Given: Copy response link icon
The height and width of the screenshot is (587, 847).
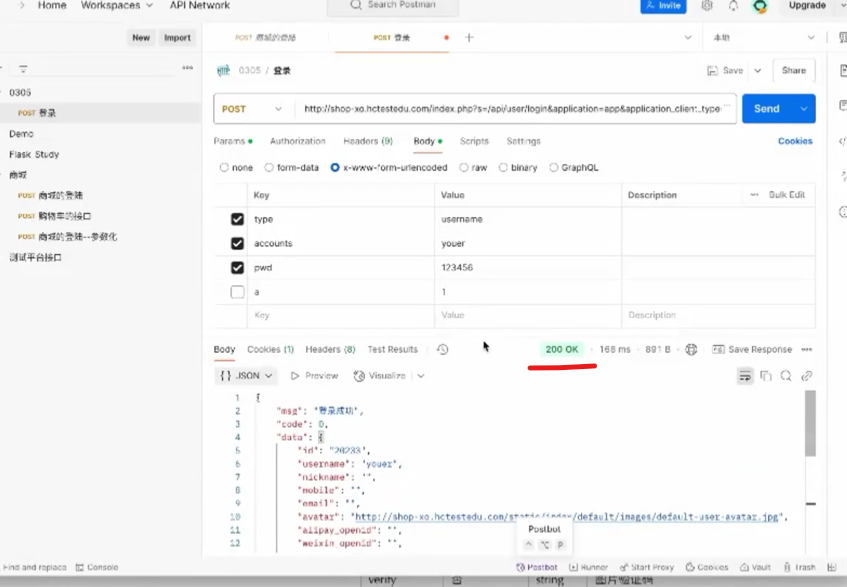Looking at the screenshot, I should pyautogui.click(x=806, y=376).
